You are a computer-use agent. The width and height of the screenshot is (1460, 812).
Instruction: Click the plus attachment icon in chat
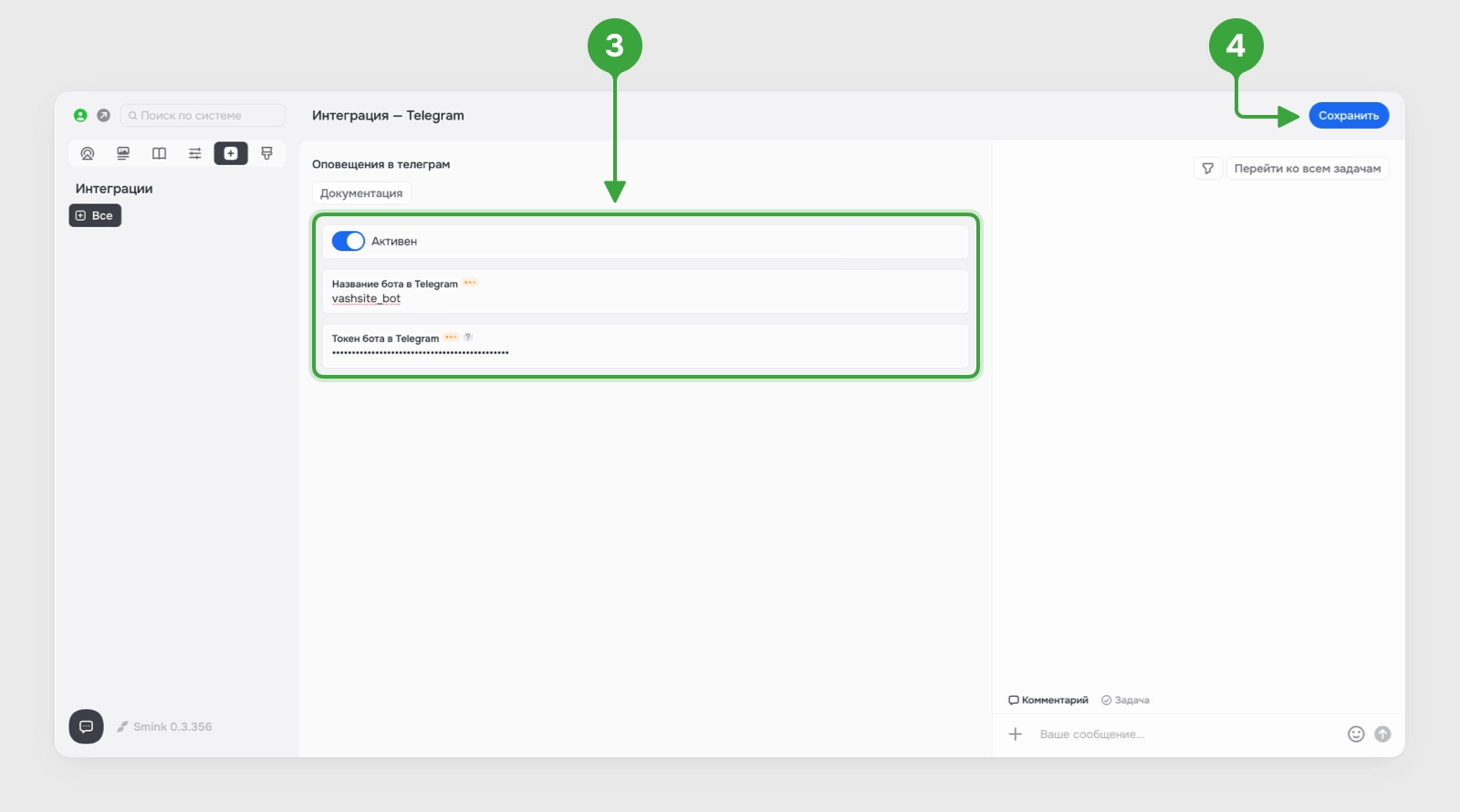[x=1015, y=734]
